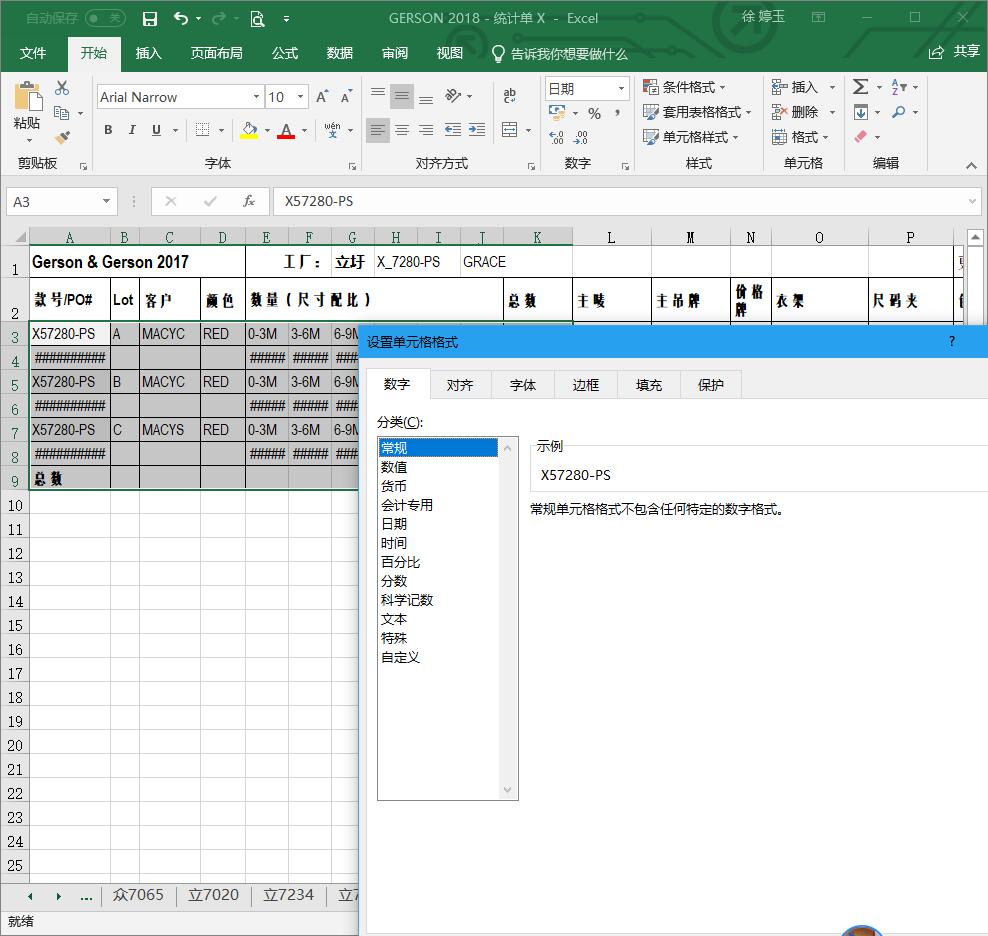Toggle Underline formatting
This screenshot has height=936, width=988.
coord(156,130)
